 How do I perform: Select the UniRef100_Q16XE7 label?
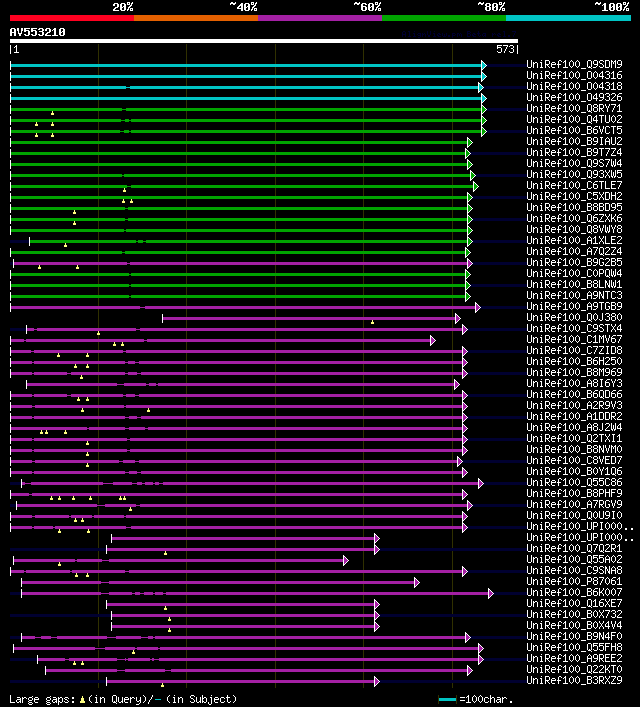[574, 603]
